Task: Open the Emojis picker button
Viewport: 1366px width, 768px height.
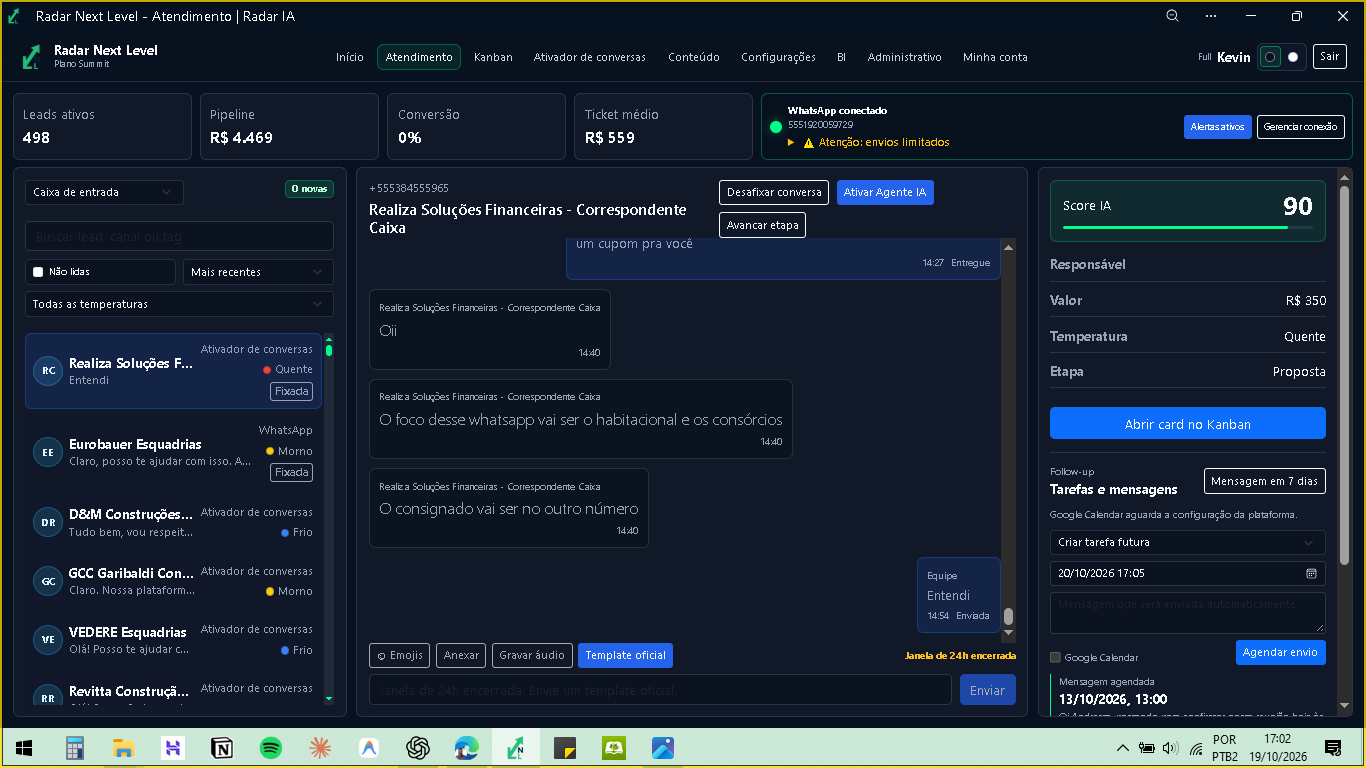Action: (400, 655)
